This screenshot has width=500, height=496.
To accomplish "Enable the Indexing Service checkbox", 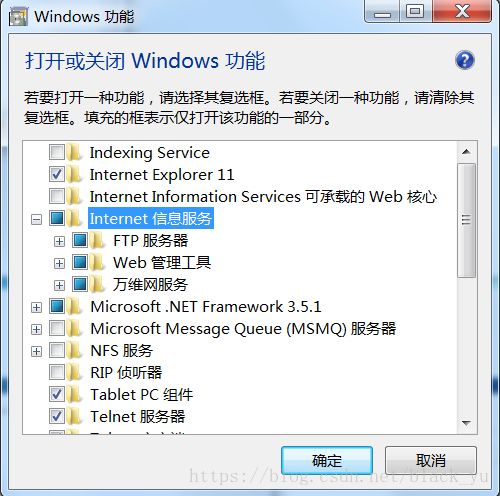I will pos(57,152).
